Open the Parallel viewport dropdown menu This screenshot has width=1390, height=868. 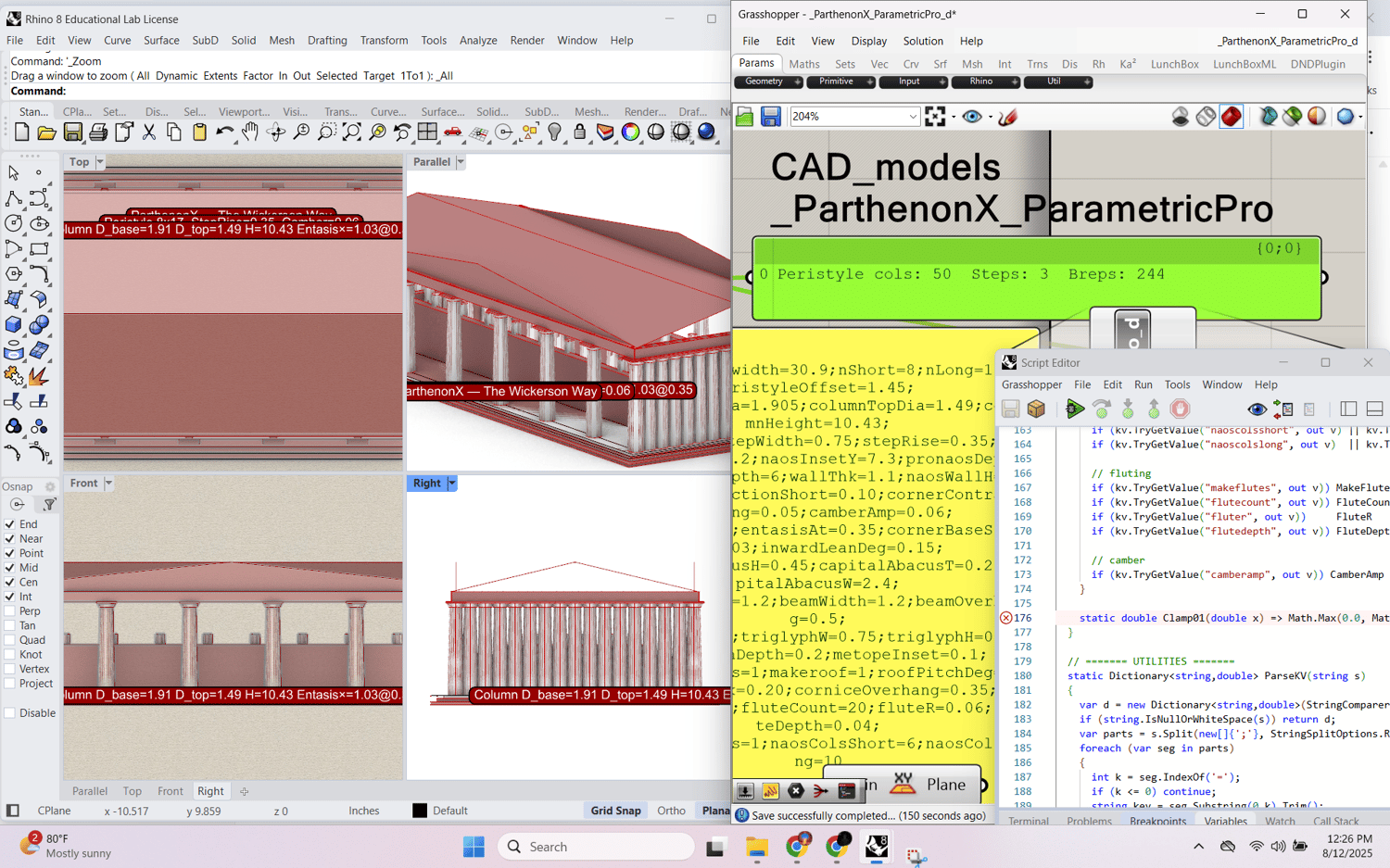point(460,162)
